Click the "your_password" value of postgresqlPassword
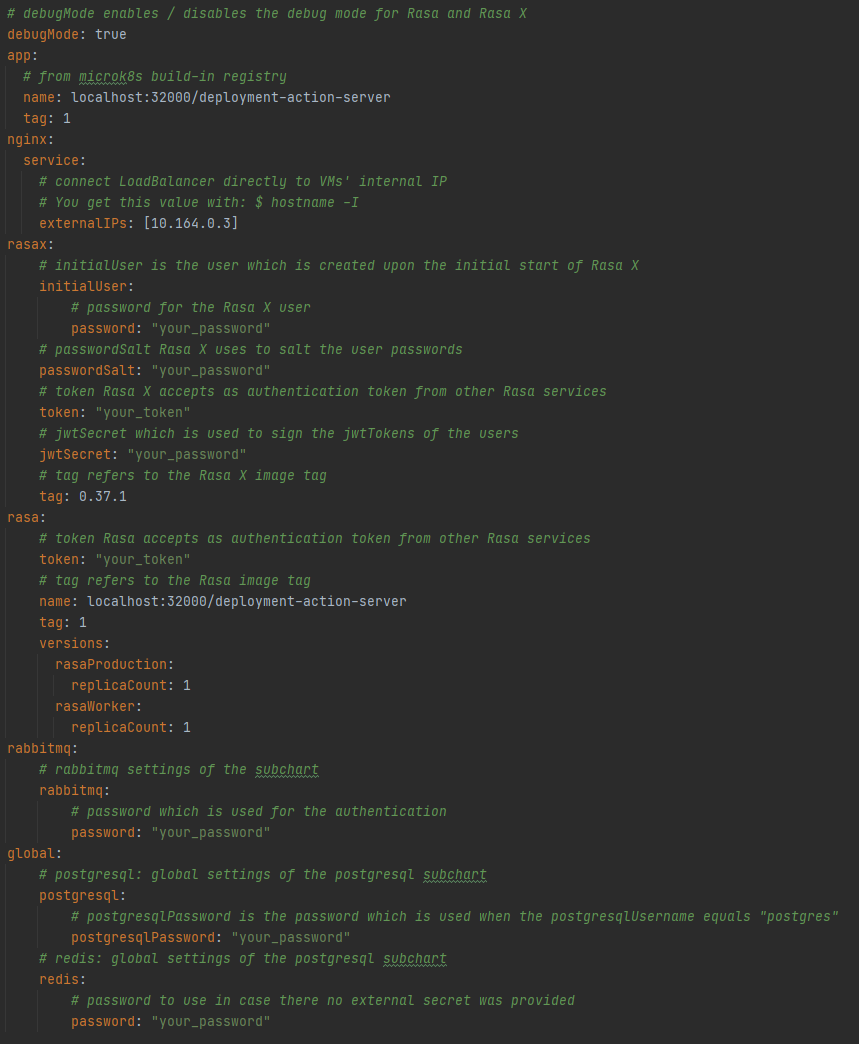 click(290, 937)
